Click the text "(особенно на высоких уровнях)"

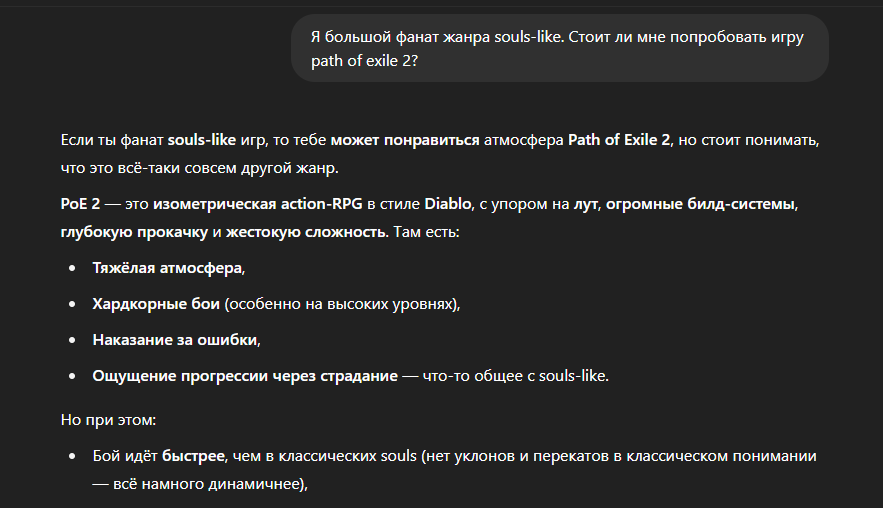pos(340,304)
